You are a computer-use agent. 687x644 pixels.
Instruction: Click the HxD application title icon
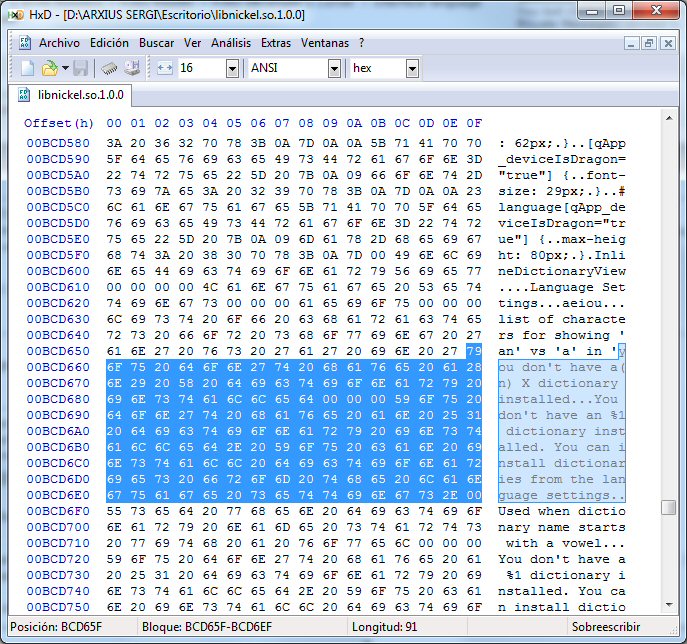(x=16, y=15)
